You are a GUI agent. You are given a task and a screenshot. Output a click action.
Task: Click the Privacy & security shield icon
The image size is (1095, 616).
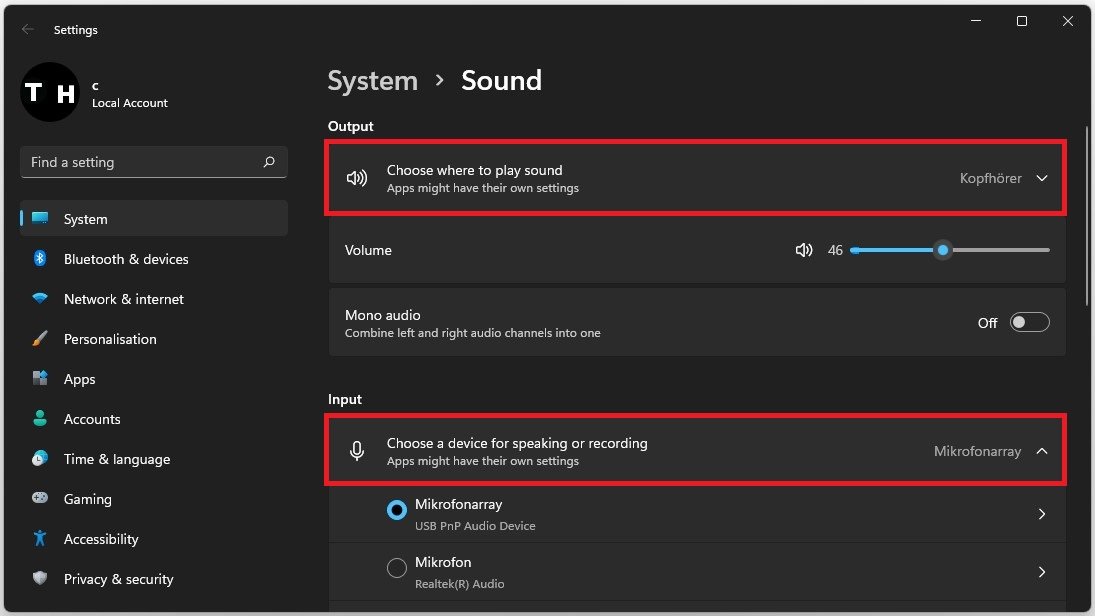[40, 579]
